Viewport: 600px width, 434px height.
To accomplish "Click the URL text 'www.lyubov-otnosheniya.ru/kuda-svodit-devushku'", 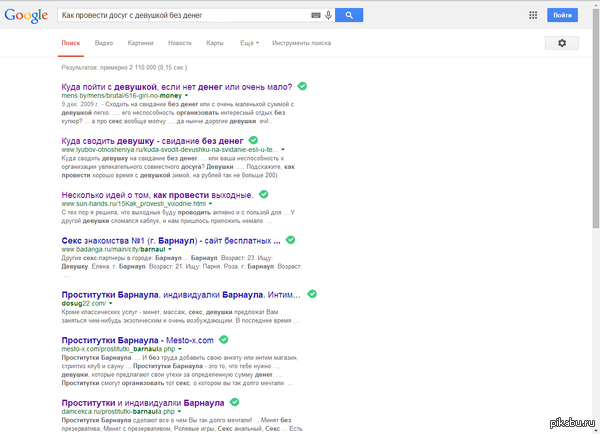I will pos(170,150).
